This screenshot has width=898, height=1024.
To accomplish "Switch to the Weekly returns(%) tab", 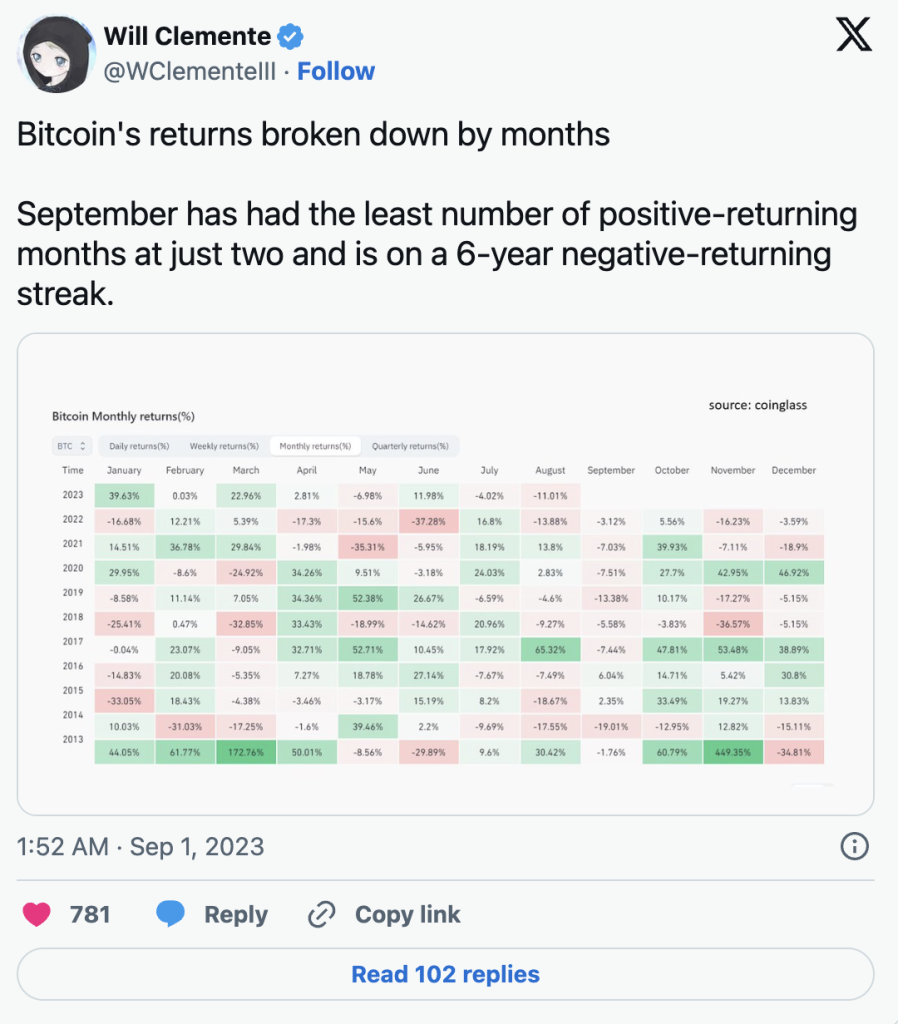I will pyautogui.click(x=224, y=446).
